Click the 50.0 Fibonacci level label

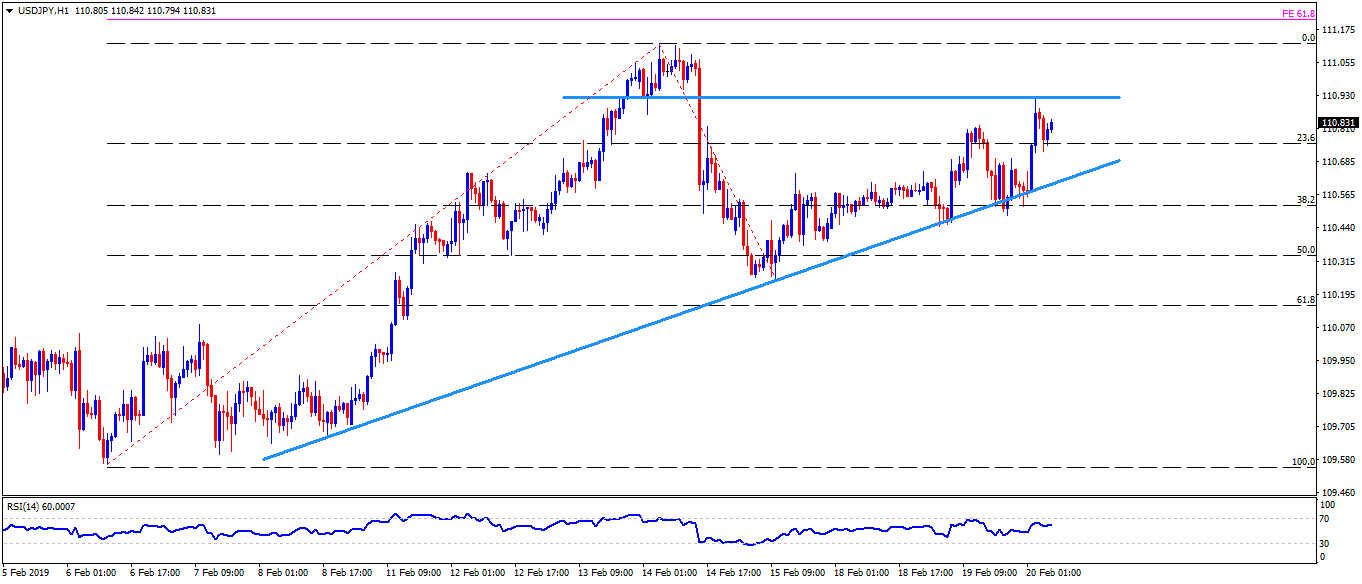pyautogui.click(x=1304, y=250)
